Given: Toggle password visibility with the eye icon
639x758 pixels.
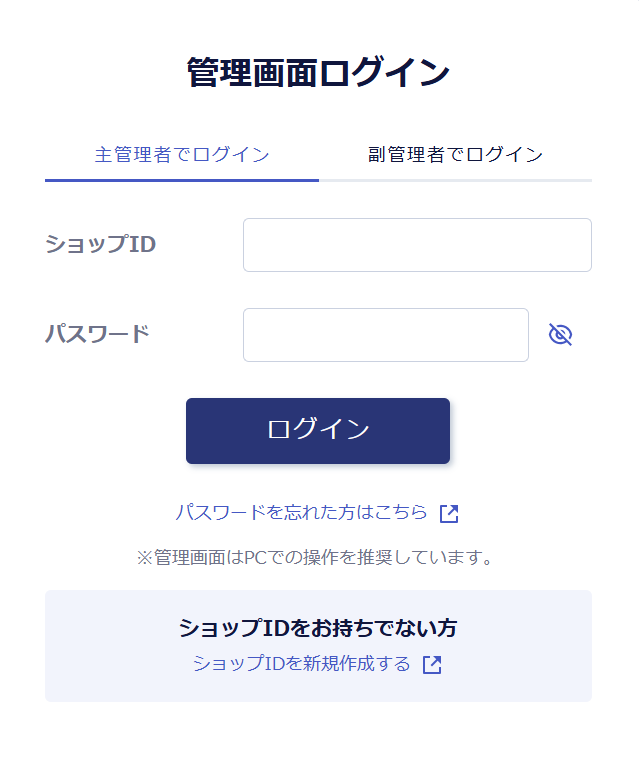Looking at the screenshot, I should coord(560,335).
